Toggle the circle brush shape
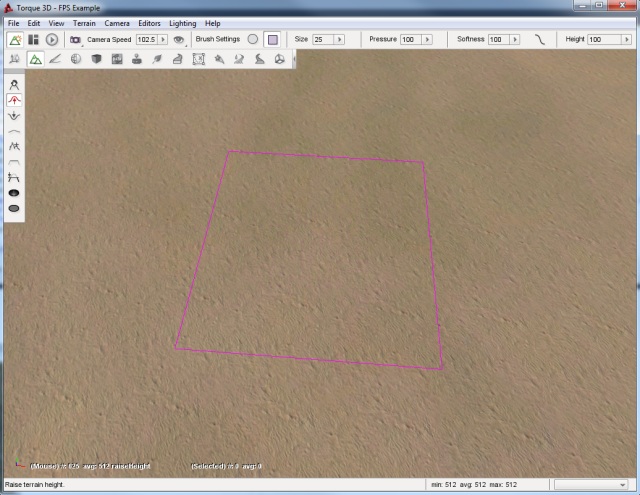 point(253,39)
